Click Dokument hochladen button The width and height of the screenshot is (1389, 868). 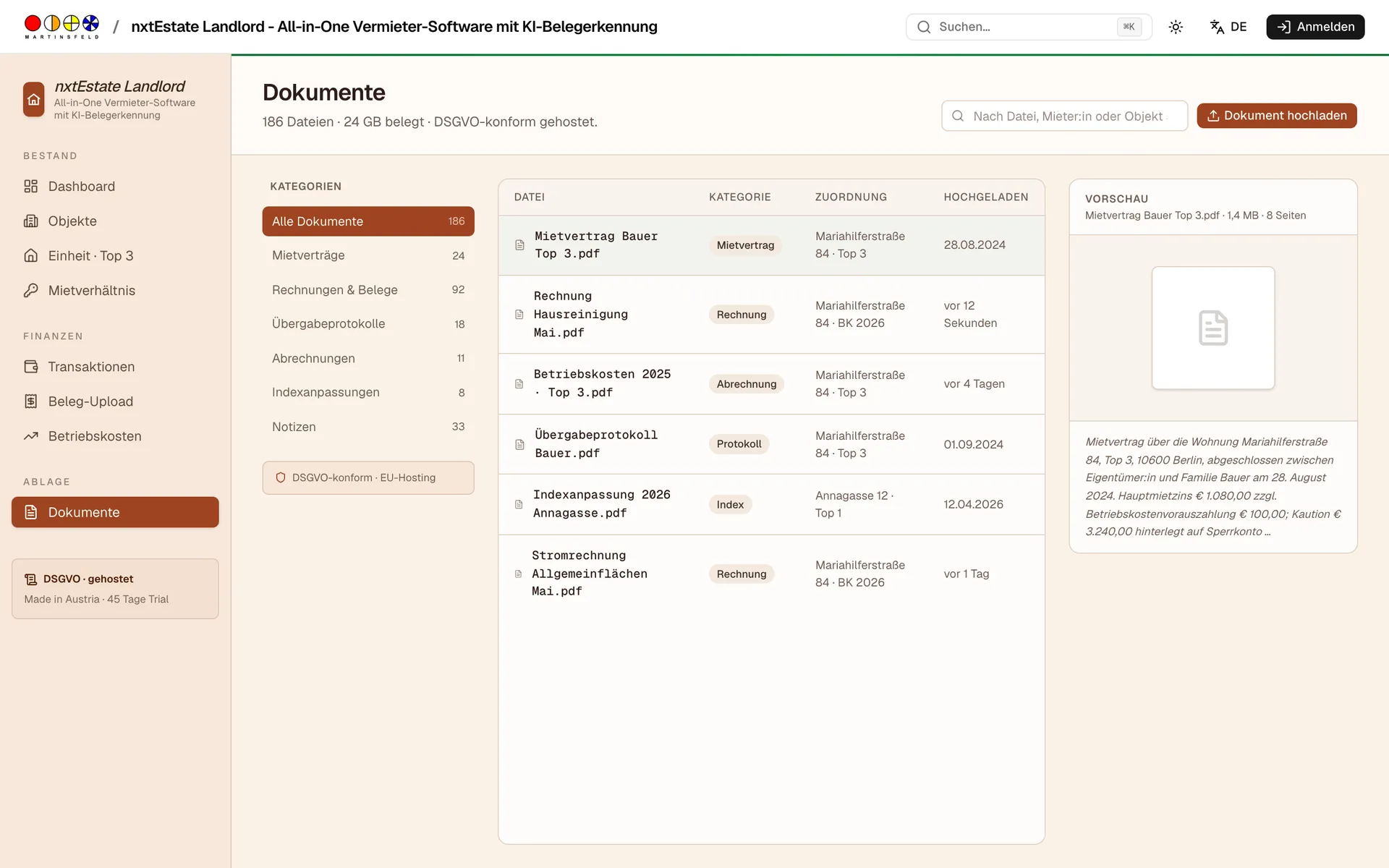click(x=1277, y=116)
